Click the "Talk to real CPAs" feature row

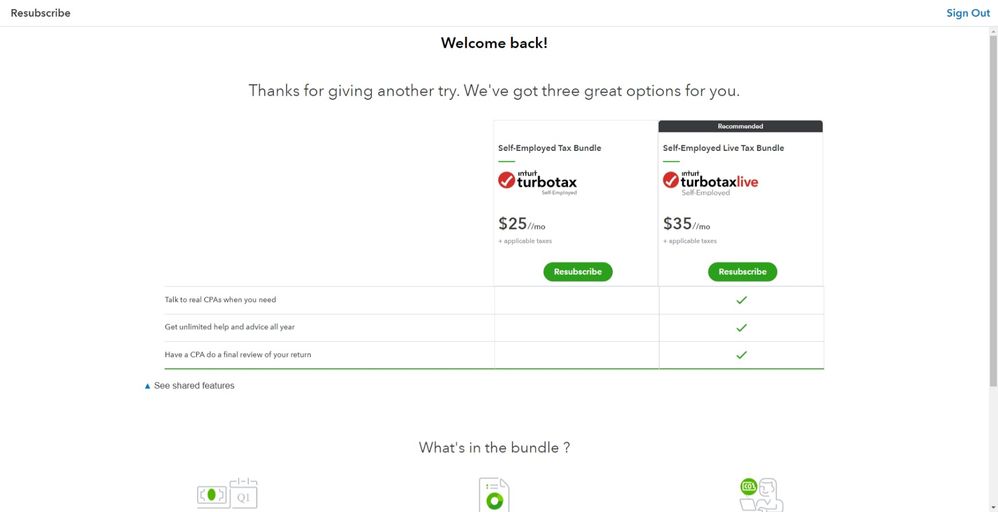[220, 300]
